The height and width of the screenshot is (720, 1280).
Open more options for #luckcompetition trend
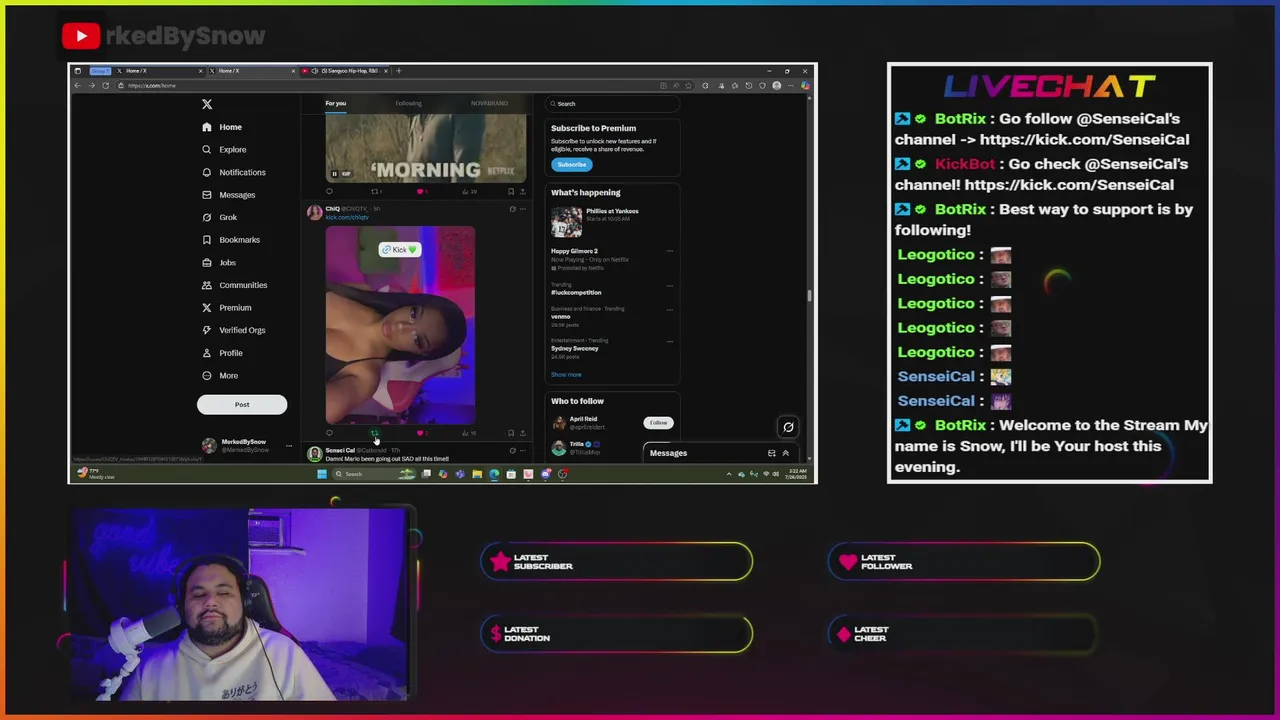[670, 286]
